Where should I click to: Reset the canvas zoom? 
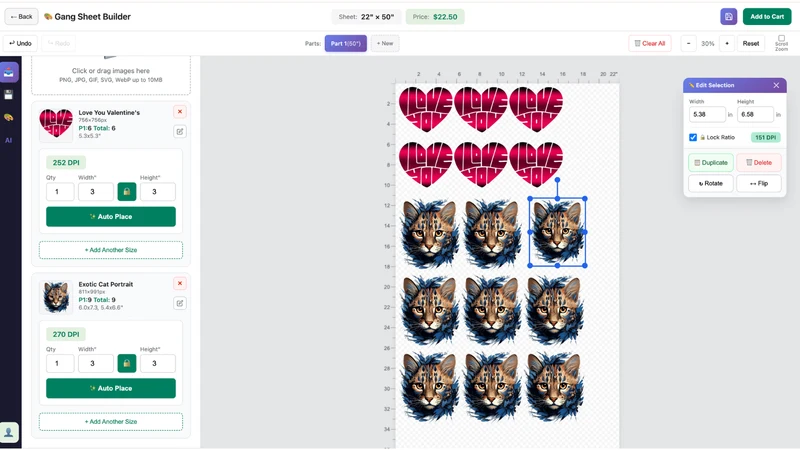[751, 43]
